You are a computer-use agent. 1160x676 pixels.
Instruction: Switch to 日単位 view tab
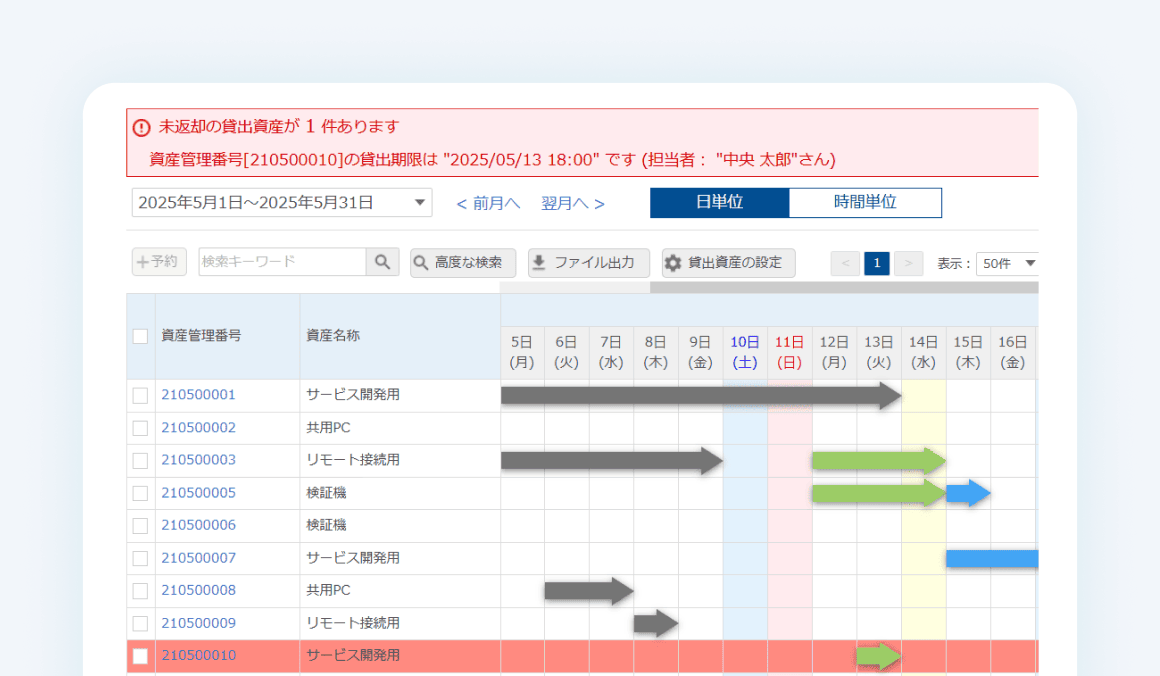720,203
